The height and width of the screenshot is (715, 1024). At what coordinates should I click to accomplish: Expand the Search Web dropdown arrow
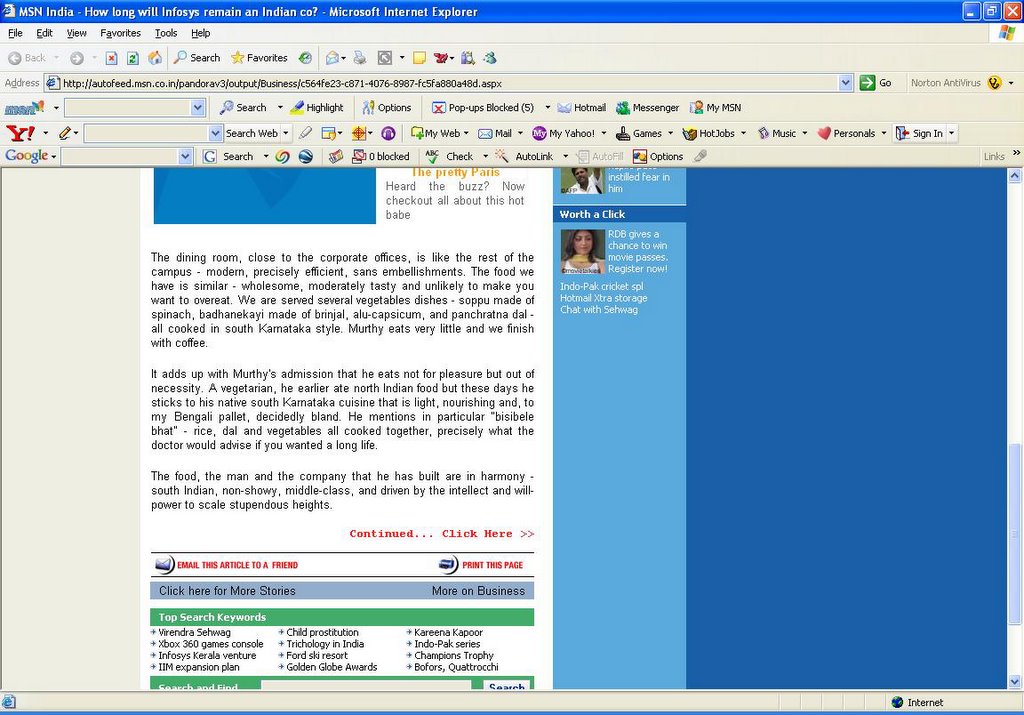(285, 133)
